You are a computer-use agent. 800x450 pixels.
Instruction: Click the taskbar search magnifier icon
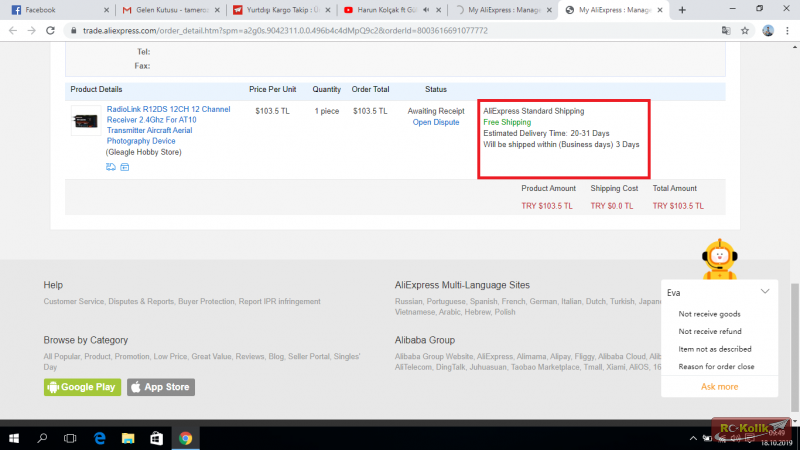tap(42, 438)
